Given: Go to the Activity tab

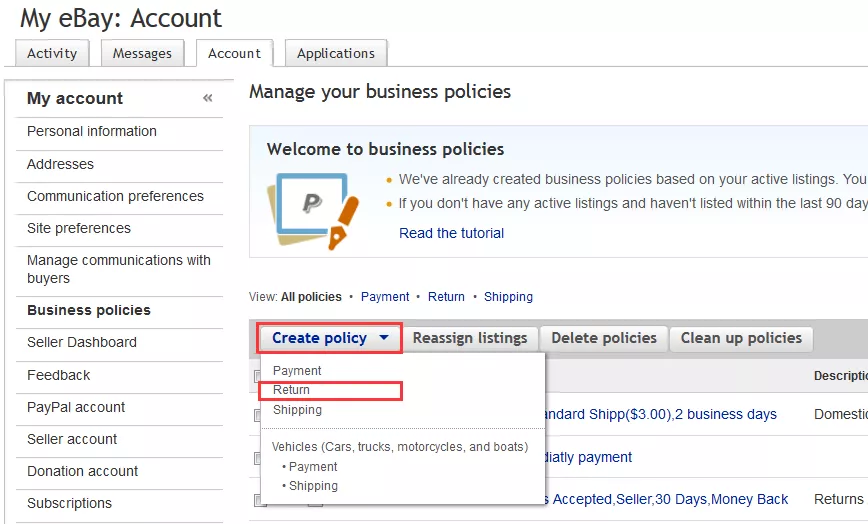Looking at the screenshot, I should 52,53.
